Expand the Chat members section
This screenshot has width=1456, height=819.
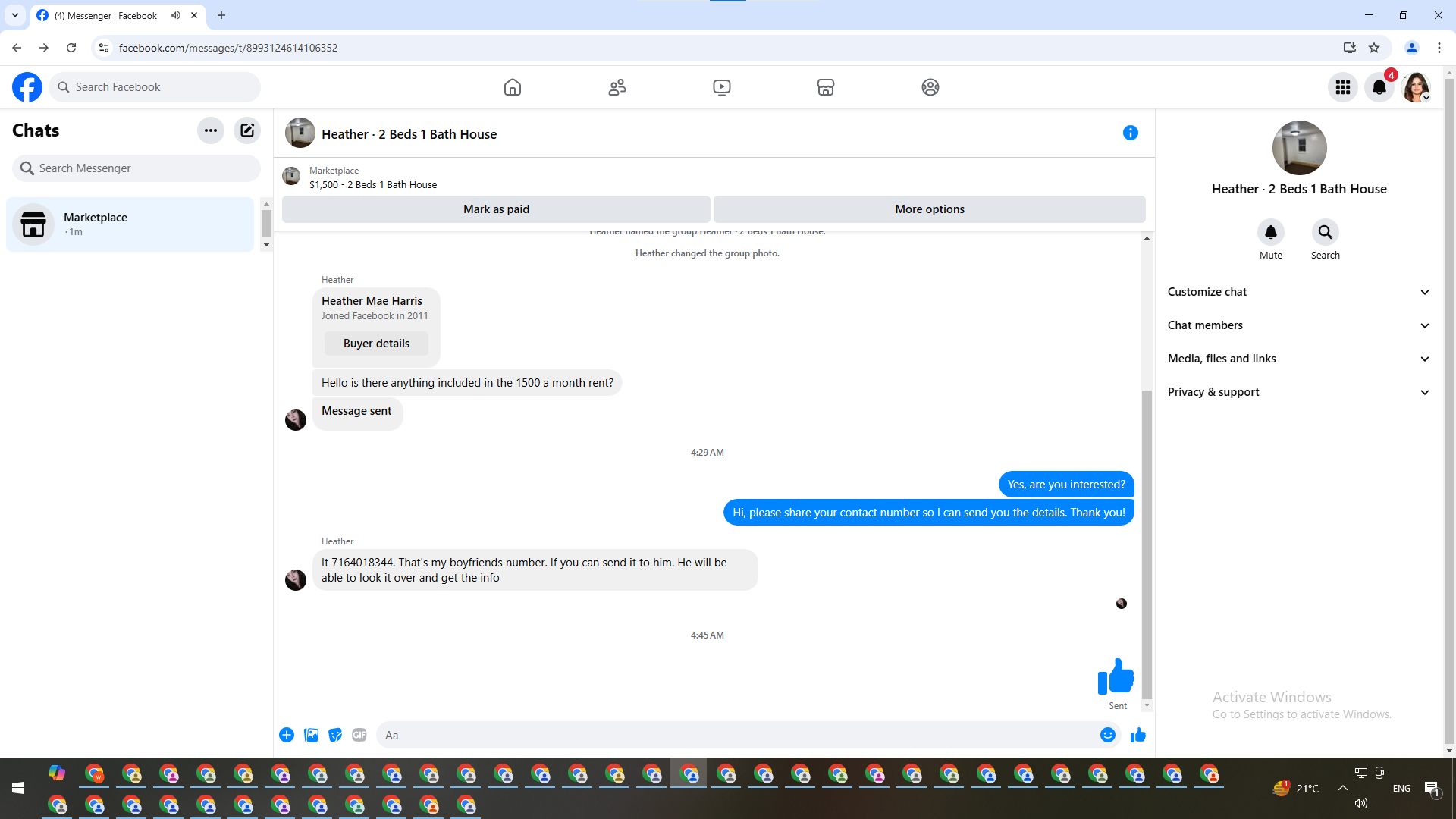point(1298,325)
